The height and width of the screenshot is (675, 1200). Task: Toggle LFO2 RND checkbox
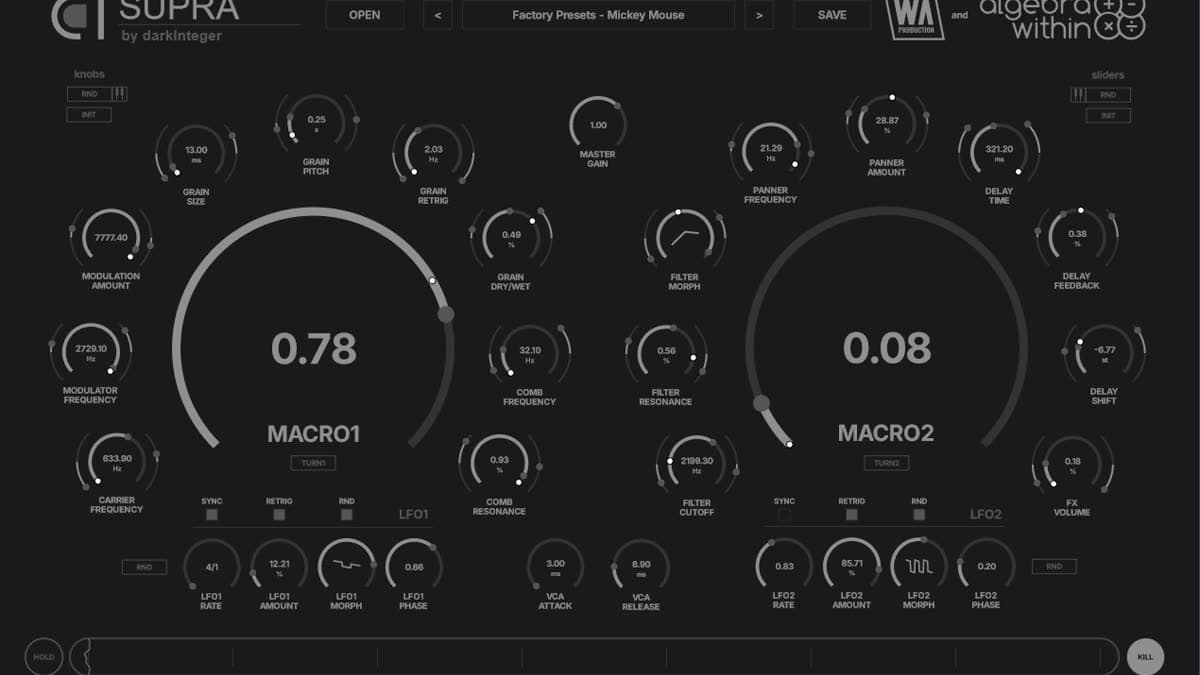(x=919, y=515)
